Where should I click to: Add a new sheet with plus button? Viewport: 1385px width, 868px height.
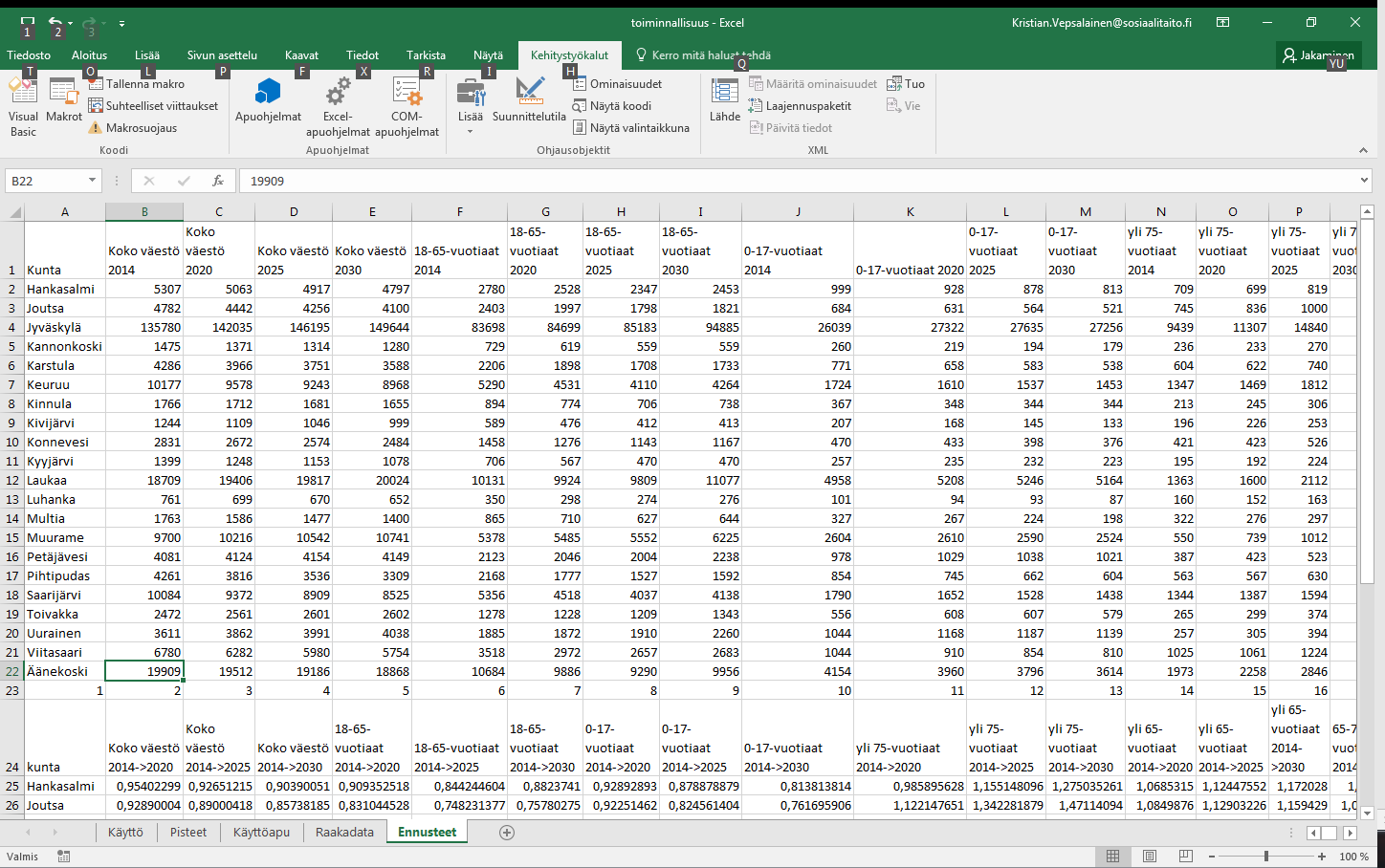click(x=507, y=833)
